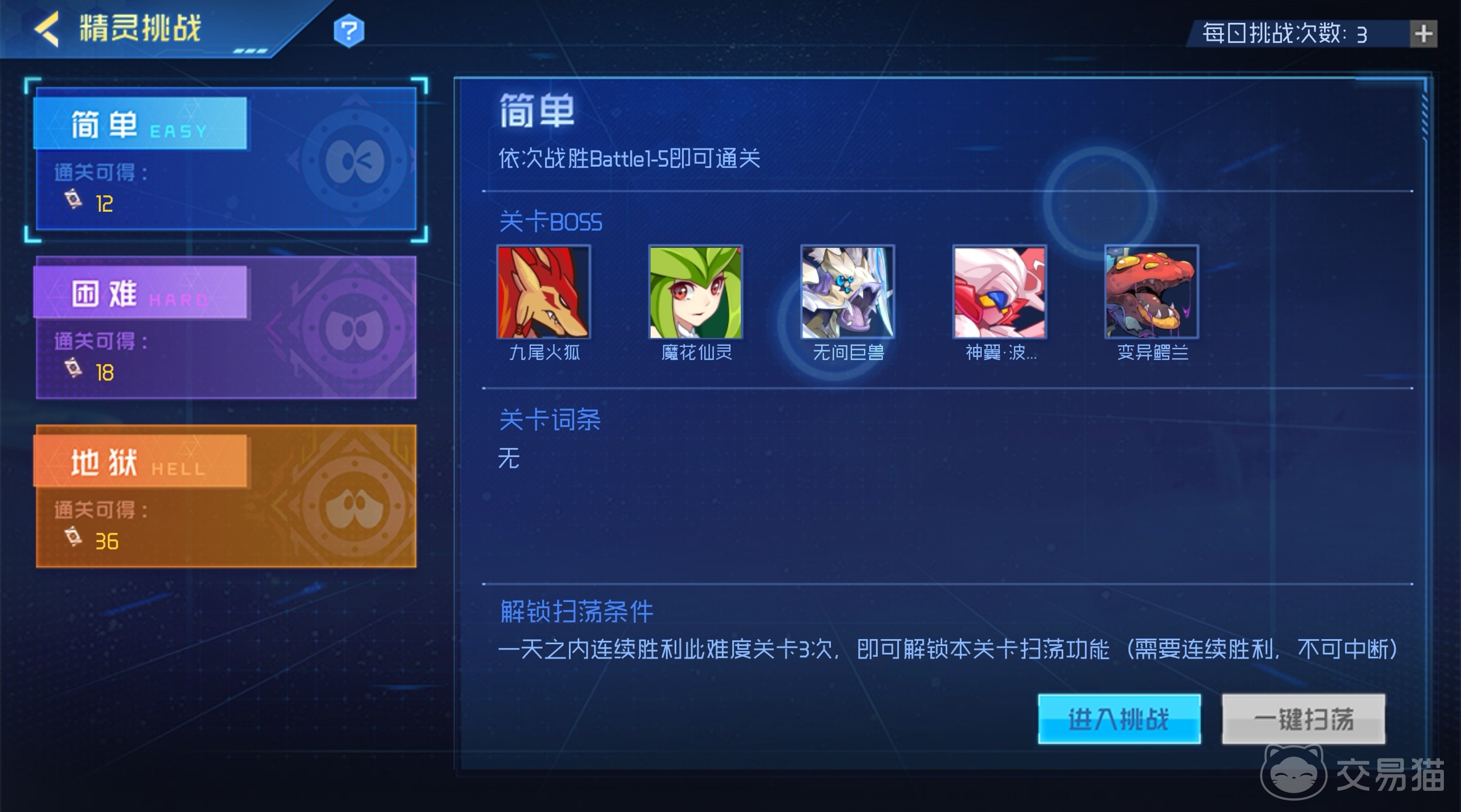Image resolution: width=1461 pixels, height=812 pixels.
Task: Tap the 无间巨兽 boss portrait
Action: point(847,292)
